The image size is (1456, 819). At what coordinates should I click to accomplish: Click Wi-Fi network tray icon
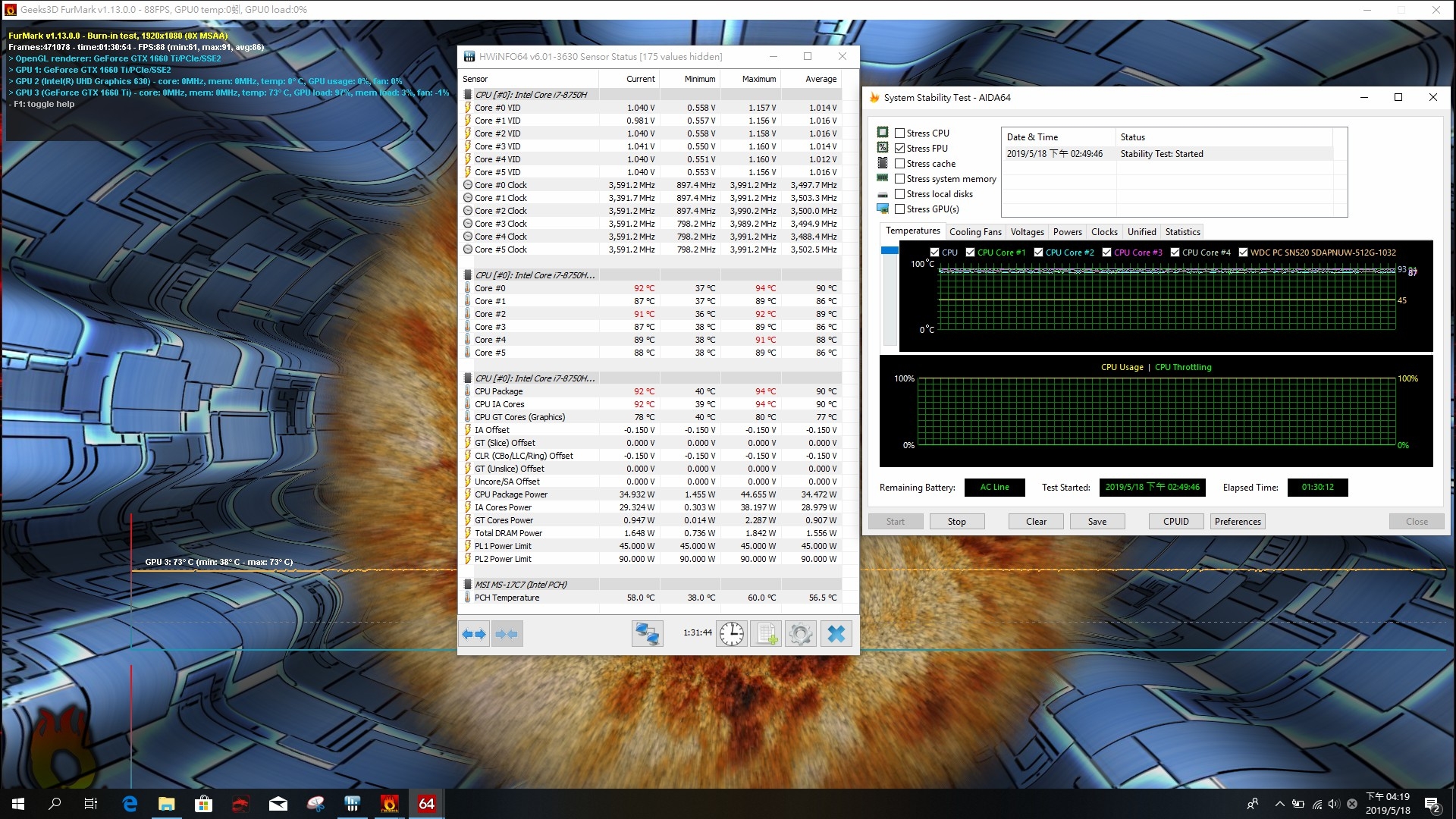click(1318, 804)
